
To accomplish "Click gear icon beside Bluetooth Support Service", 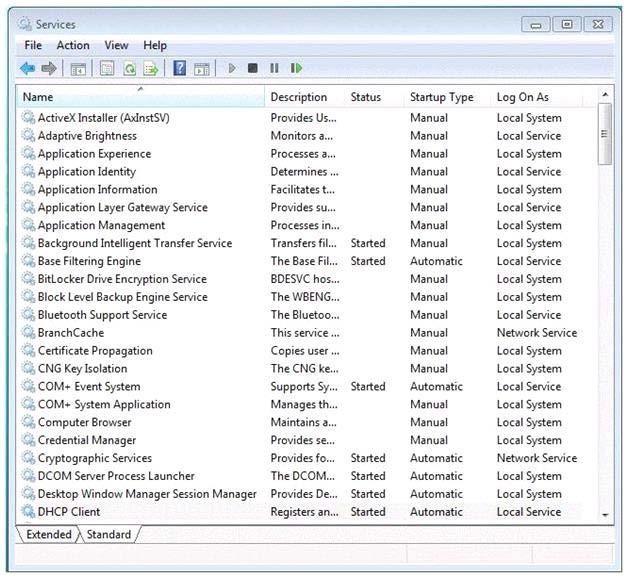I will pos(28,314).
